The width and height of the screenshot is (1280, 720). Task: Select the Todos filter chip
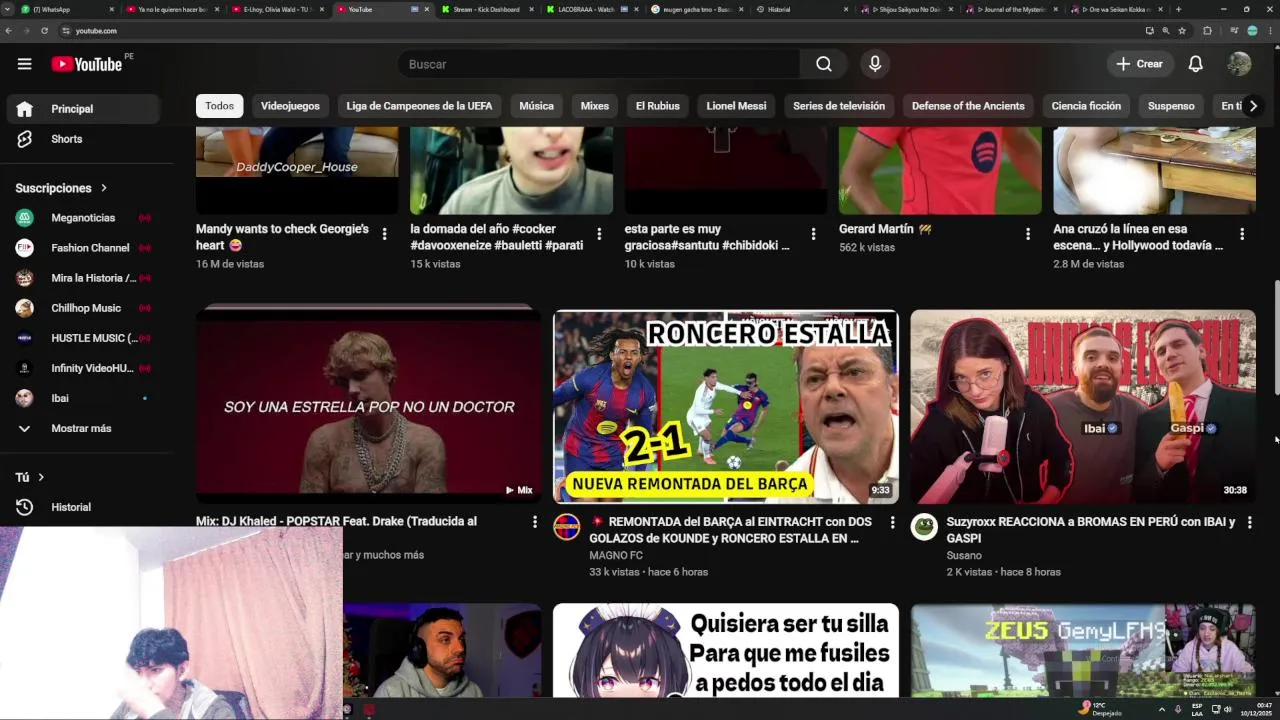pyautogui.click(x=220, y=106)
